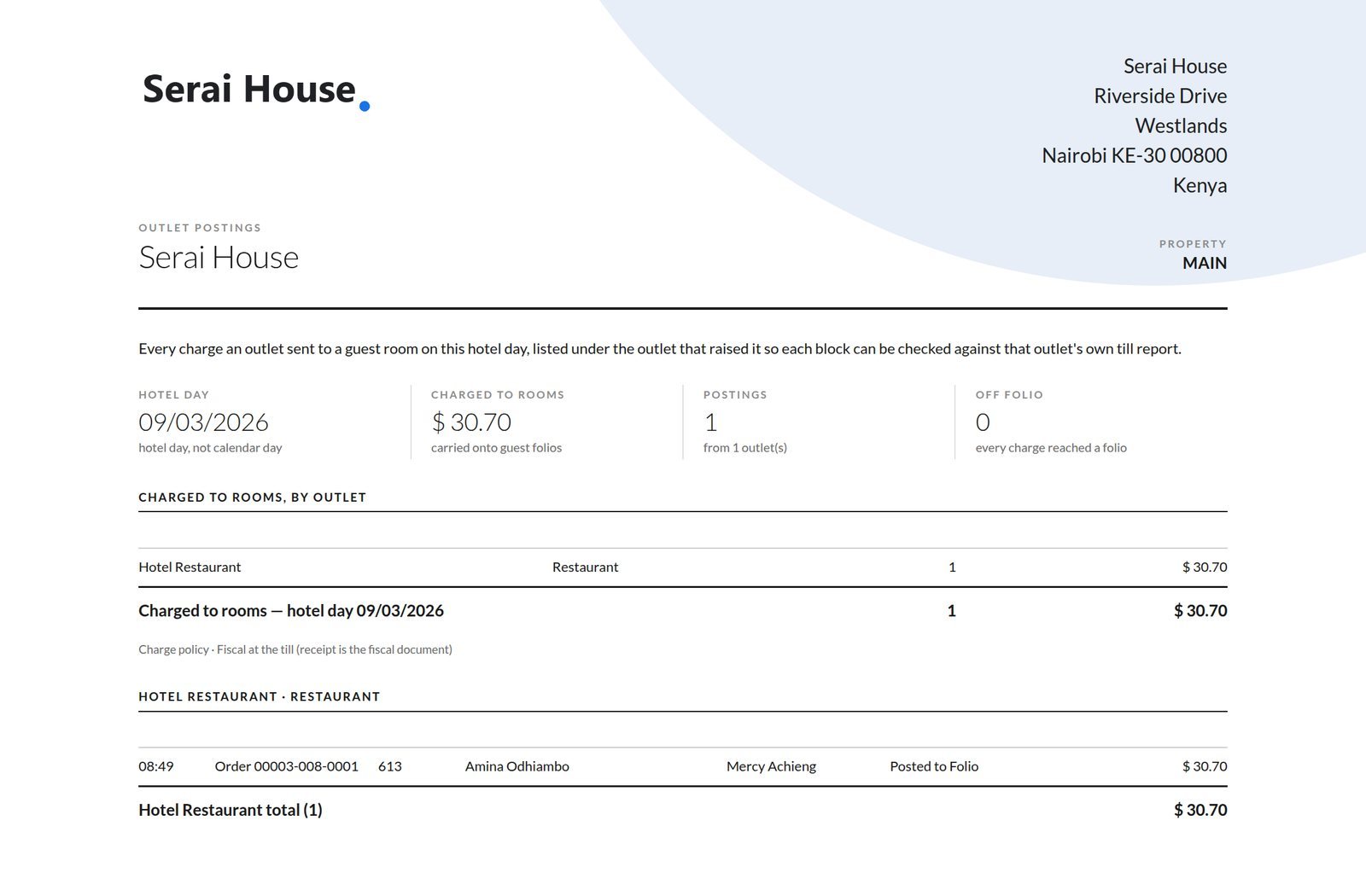1366x896 pixels.
Task: Click the "CHARGED TO ROOMS, BY OUTLET" section heading
Action: 253,497
